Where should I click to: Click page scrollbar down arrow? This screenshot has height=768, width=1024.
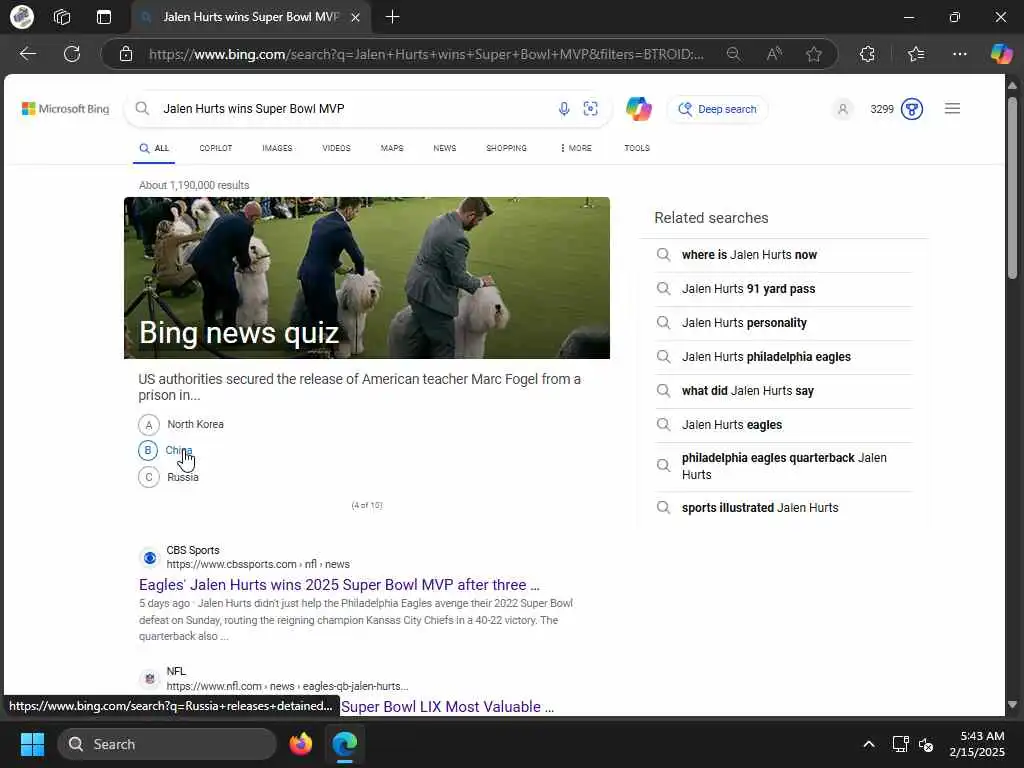(1012, 705)
